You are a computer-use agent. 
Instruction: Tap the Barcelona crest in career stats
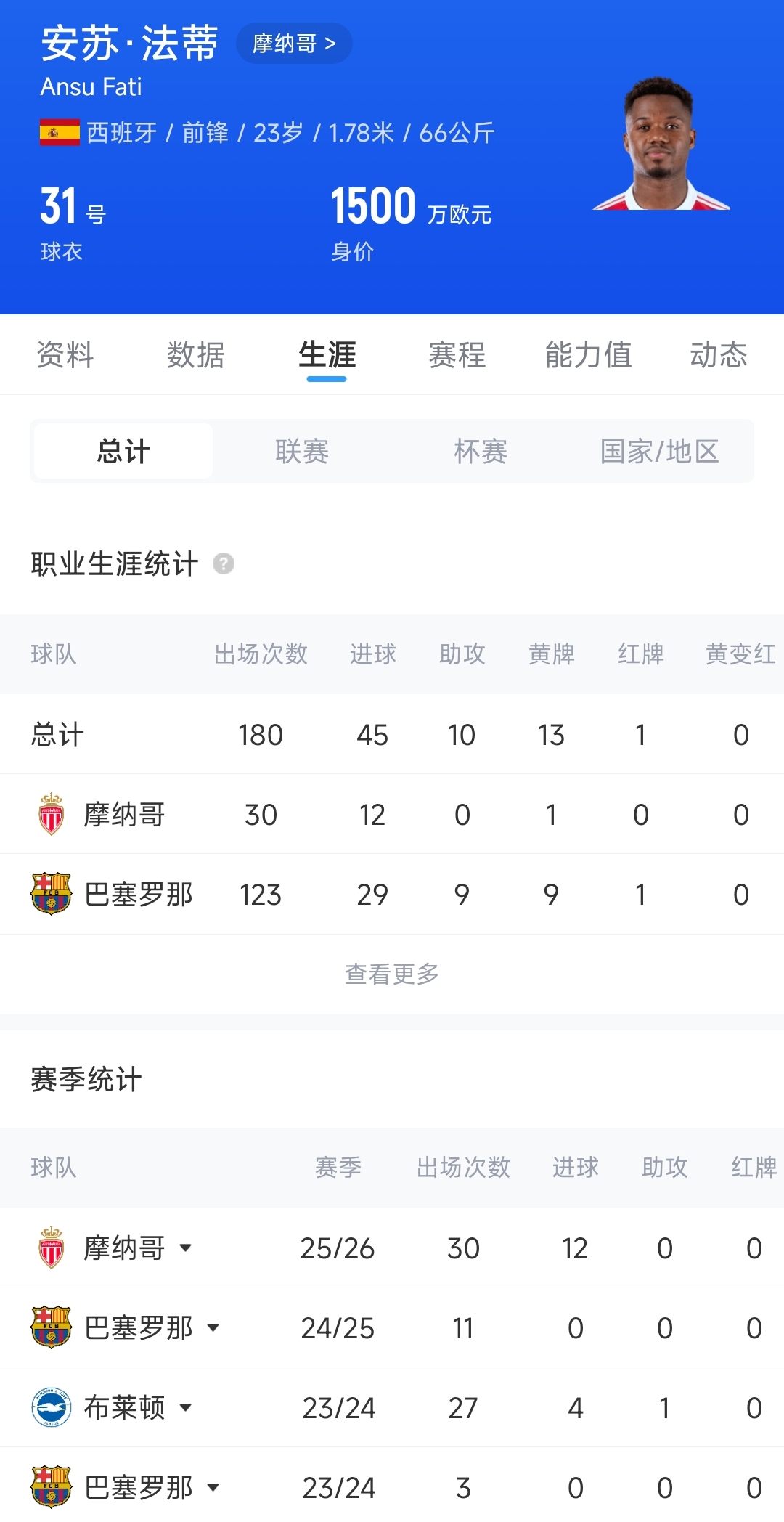point(51,894)
